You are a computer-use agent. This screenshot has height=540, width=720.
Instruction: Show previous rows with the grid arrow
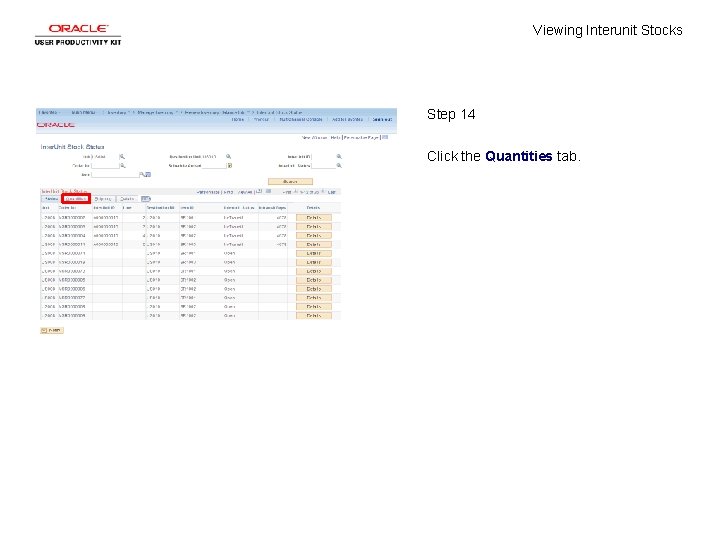296,191
